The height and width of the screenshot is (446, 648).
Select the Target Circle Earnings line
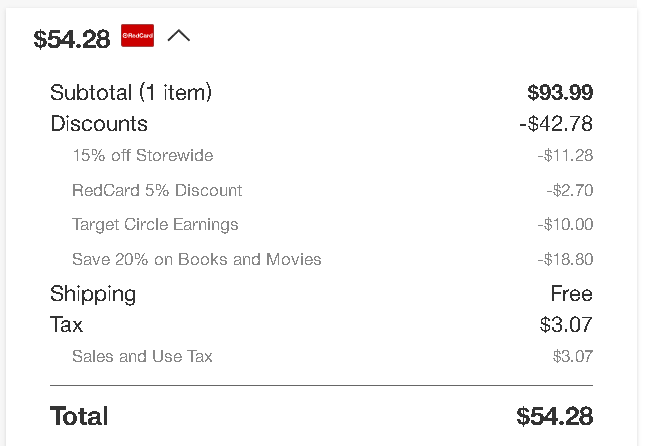click(x=155, y=224)
